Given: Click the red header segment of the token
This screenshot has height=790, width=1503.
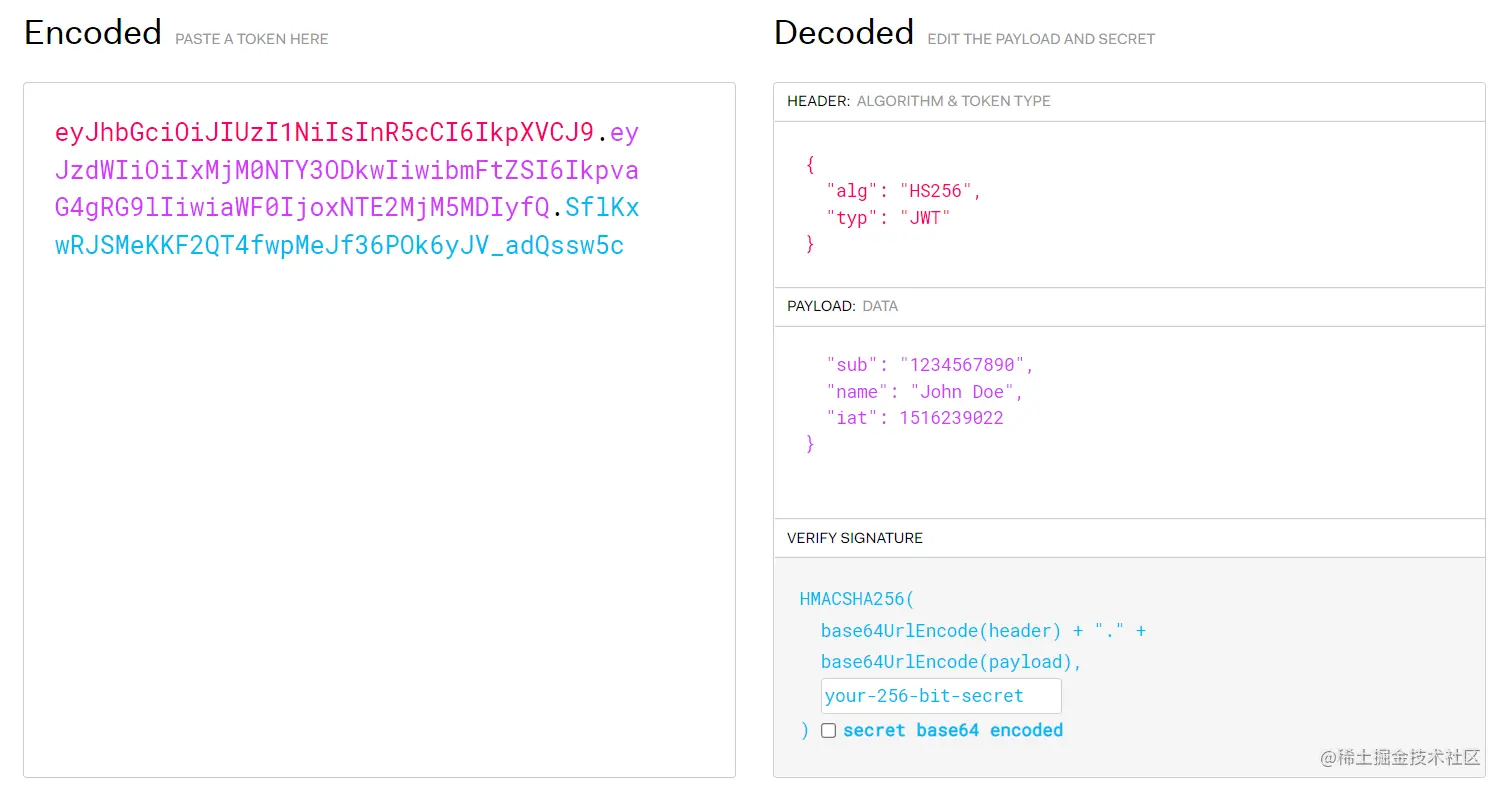Looking at the screenshot, I should point(324,133).
